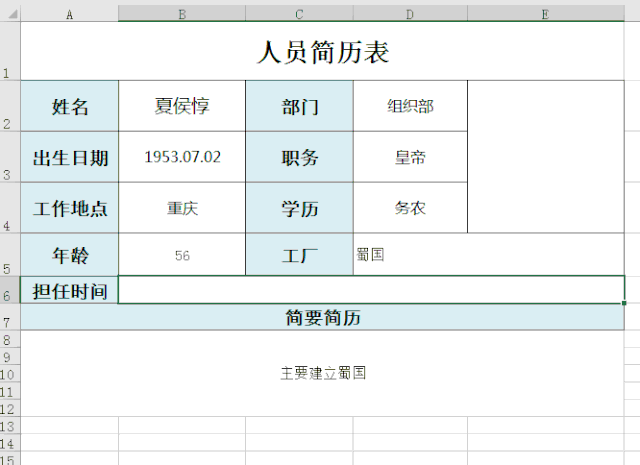
Task: Click the select-all corner triangle
Action: (x=13, y=14)
